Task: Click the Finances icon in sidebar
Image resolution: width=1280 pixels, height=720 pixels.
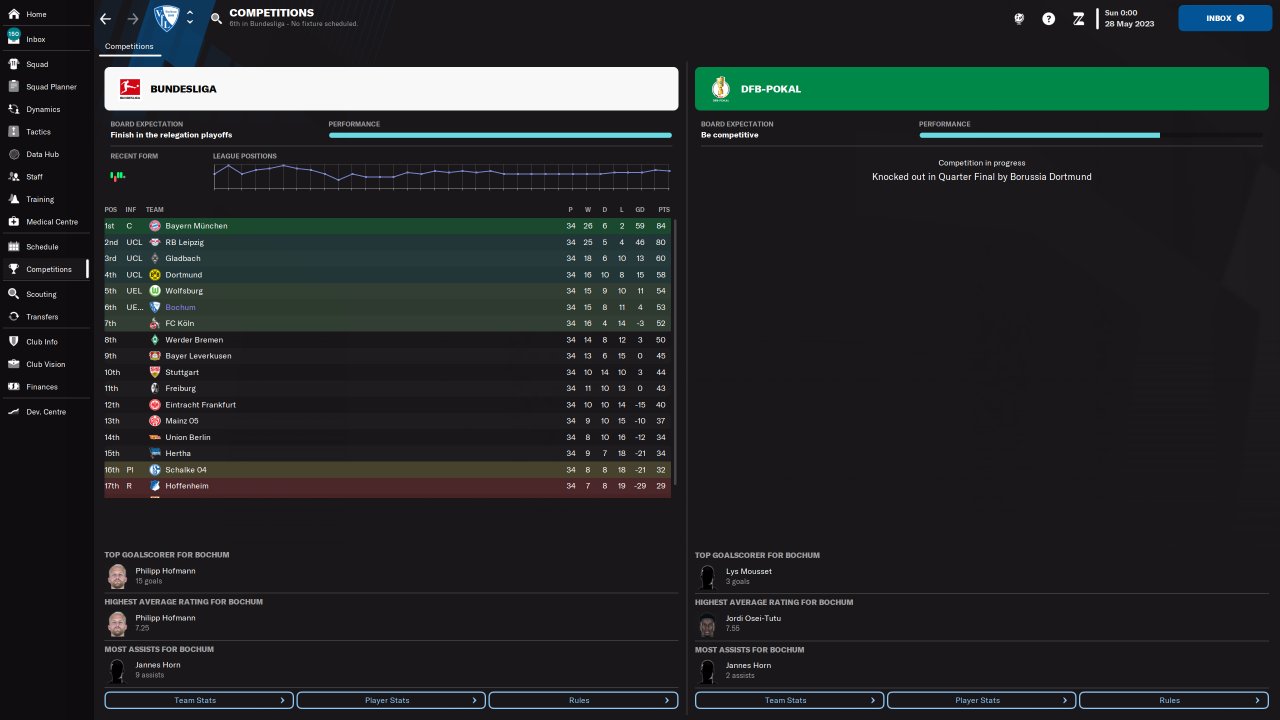Action: click(x=14, y=386)
